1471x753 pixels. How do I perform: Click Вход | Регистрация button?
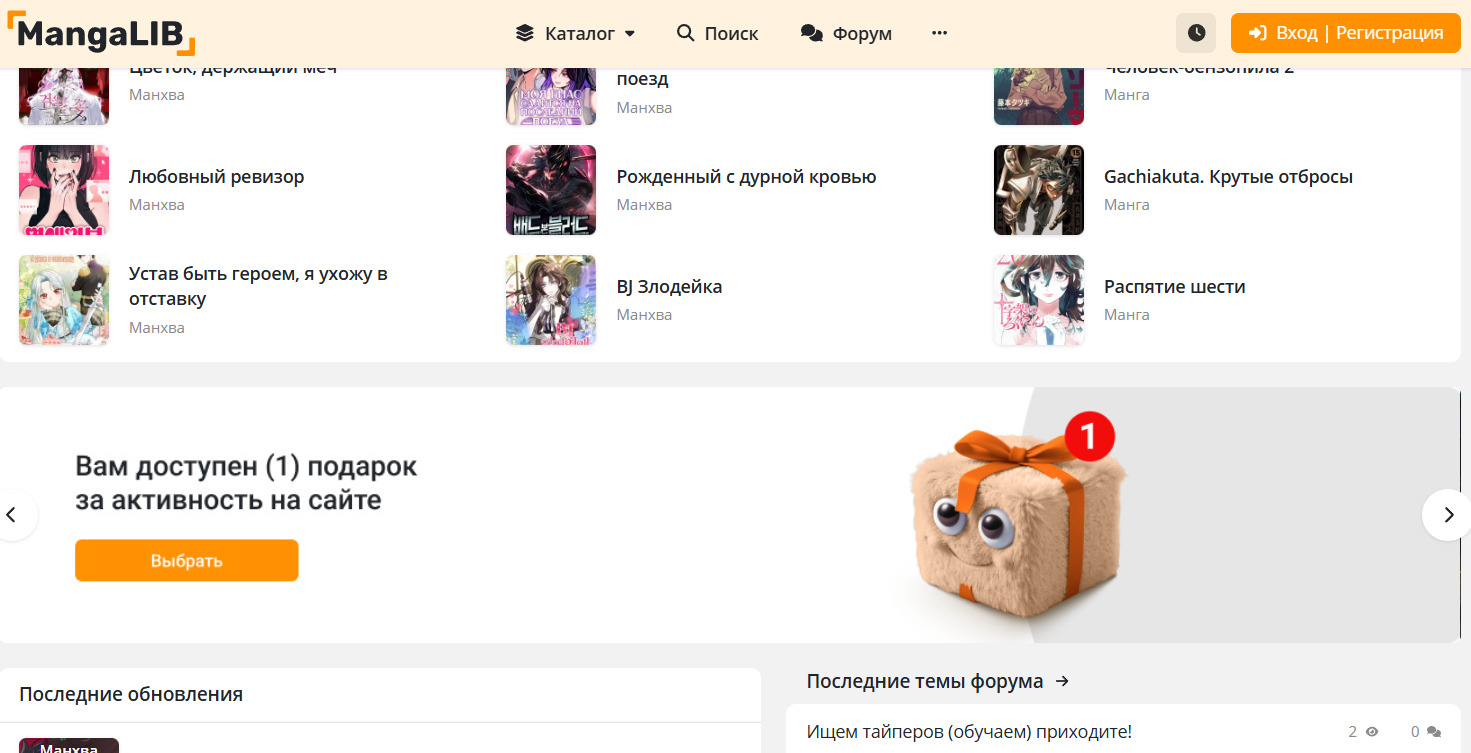[x=1346, y=33]
